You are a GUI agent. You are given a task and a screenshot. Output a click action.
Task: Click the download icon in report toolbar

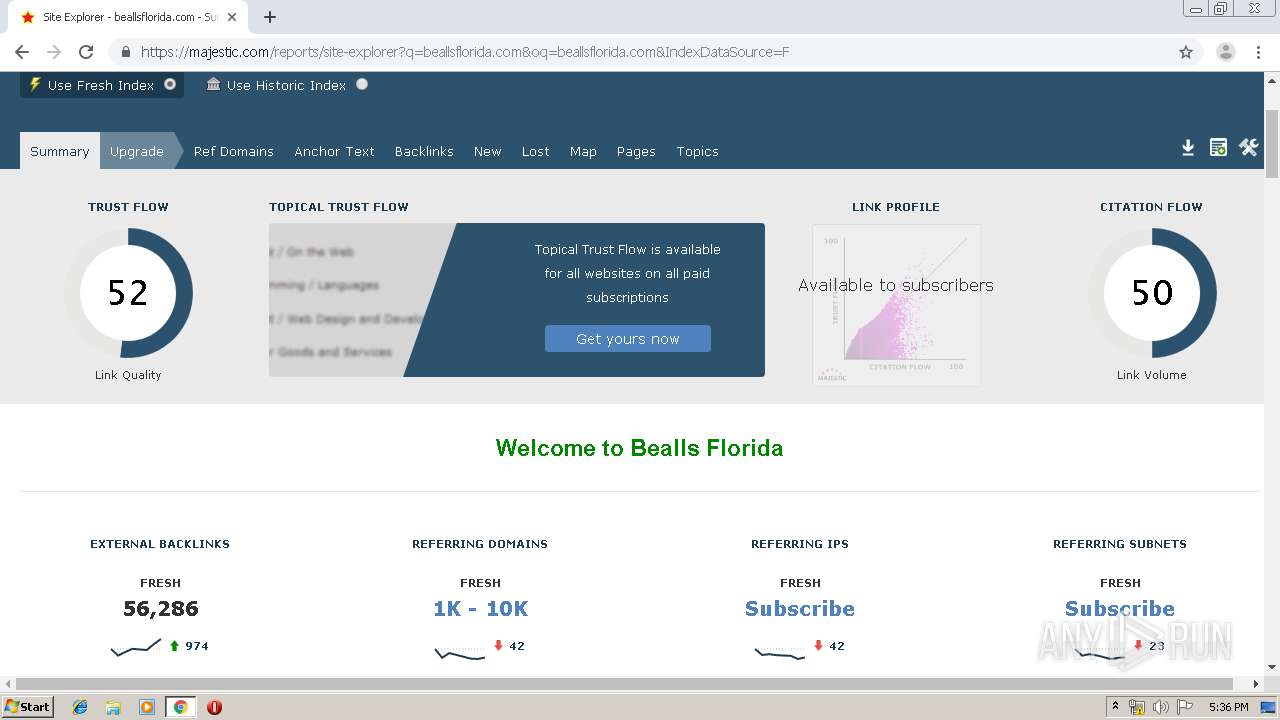1188,148
